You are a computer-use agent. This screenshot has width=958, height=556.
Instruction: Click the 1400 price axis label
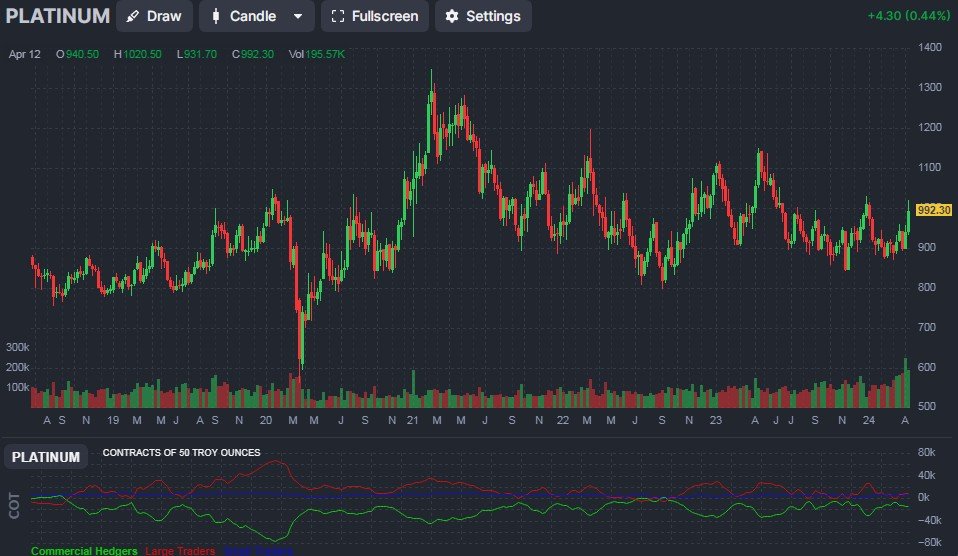(930, 48)
